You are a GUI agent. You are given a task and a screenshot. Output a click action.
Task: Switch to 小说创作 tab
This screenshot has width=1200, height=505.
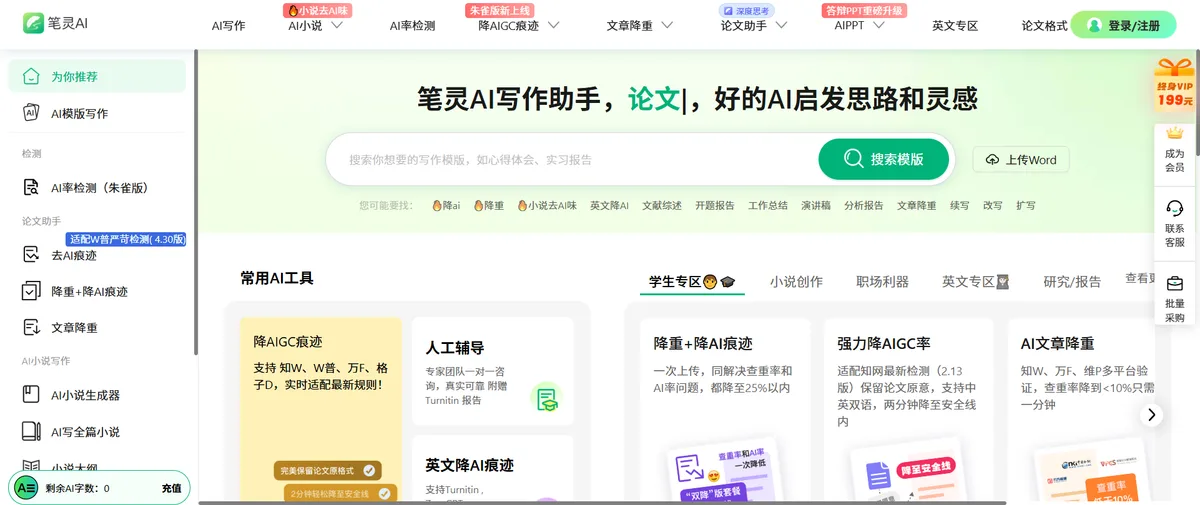(x=796, y=282)
